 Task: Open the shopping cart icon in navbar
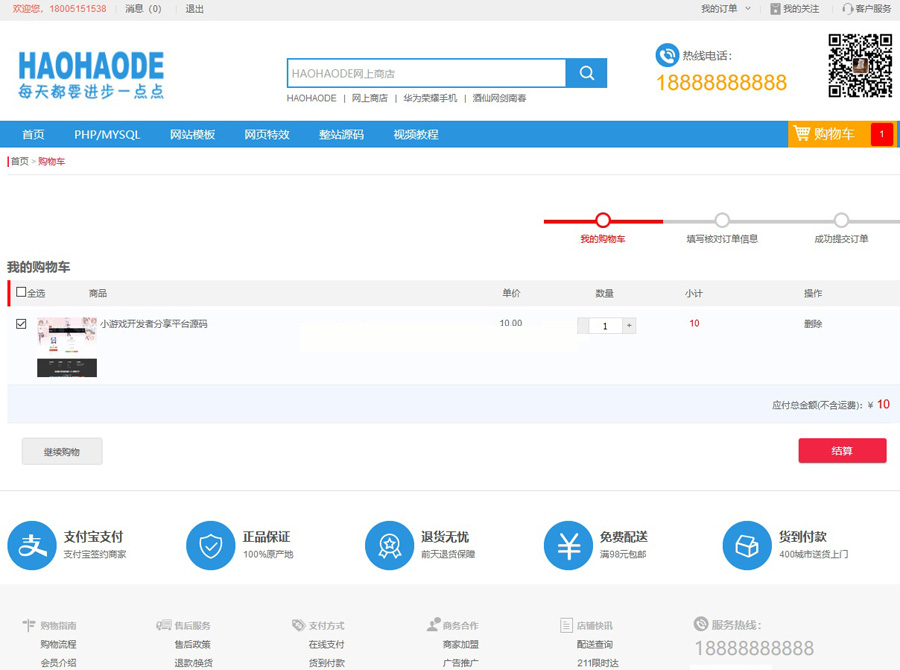tap(802, 134)
